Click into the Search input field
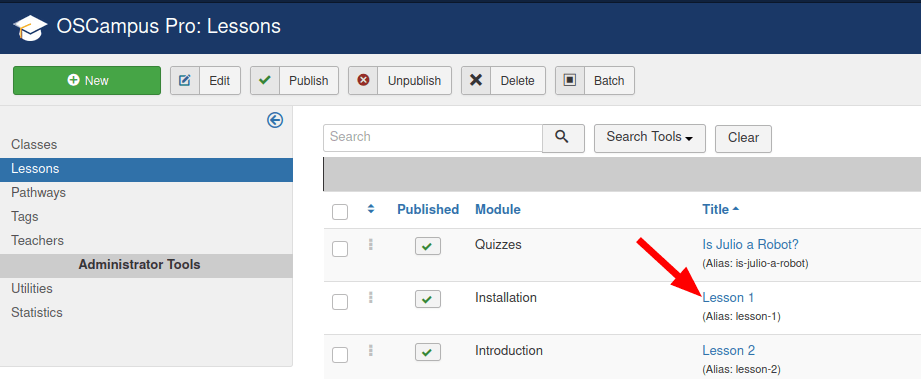 (433, 138)
